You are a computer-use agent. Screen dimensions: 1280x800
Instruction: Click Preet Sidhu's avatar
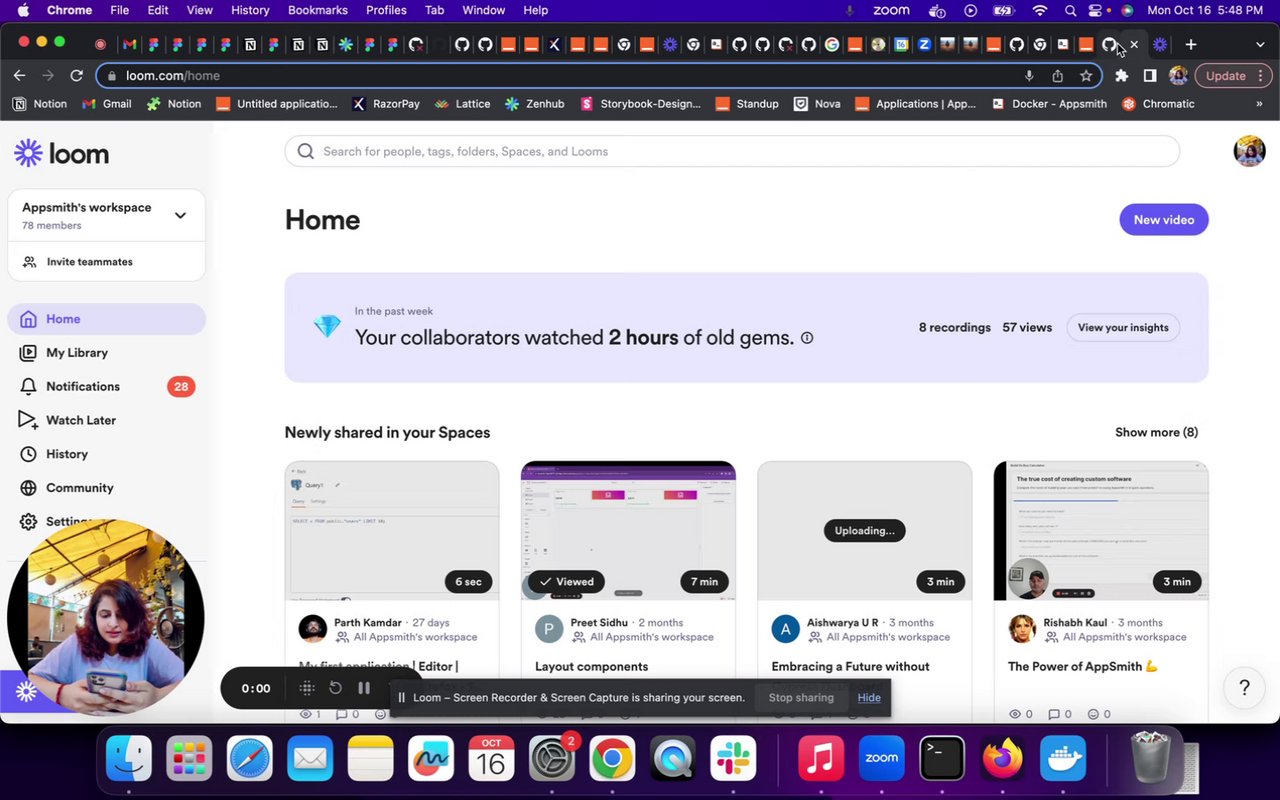click(549, 629)
